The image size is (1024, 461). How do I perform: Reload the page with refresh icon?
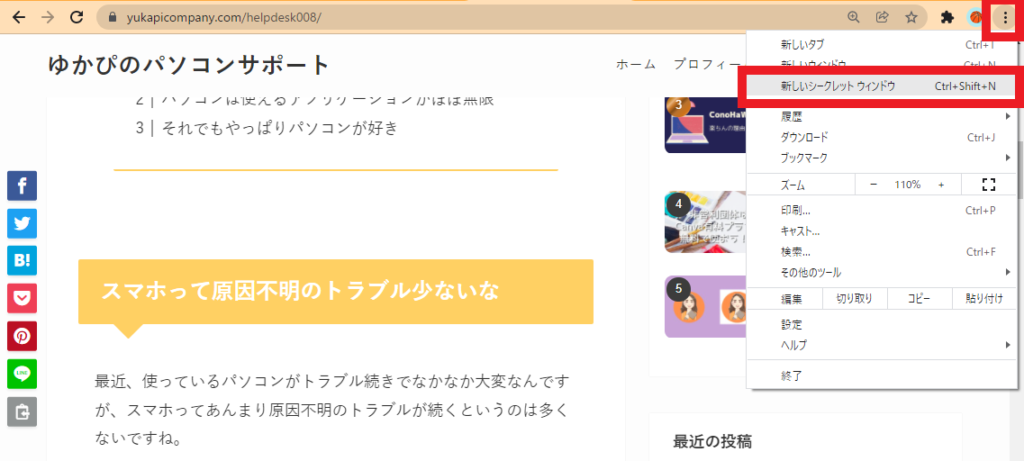pos(76,18)
